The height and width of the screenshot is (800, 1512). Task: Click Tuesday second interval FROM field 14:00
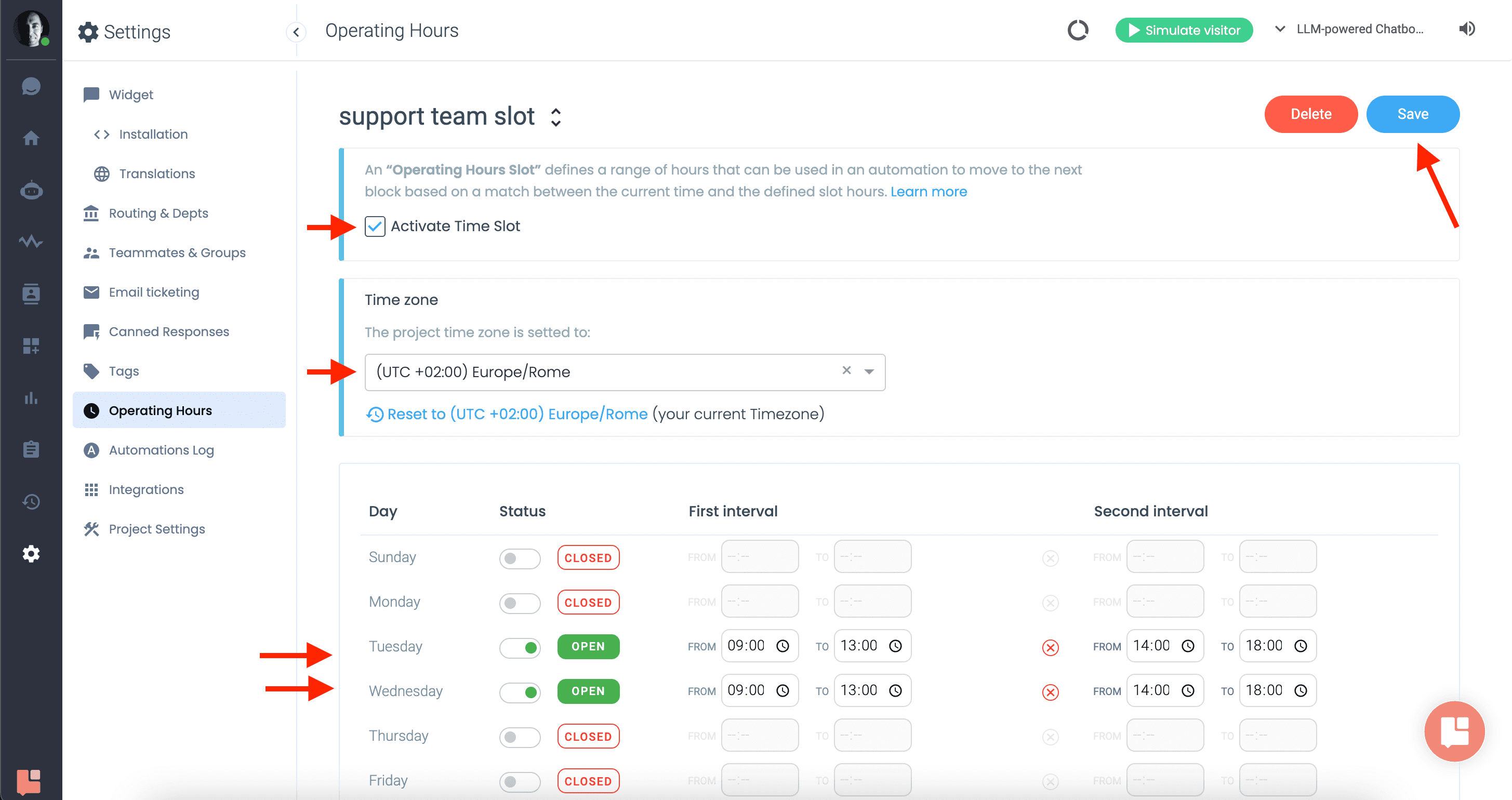click(1165, 646)
